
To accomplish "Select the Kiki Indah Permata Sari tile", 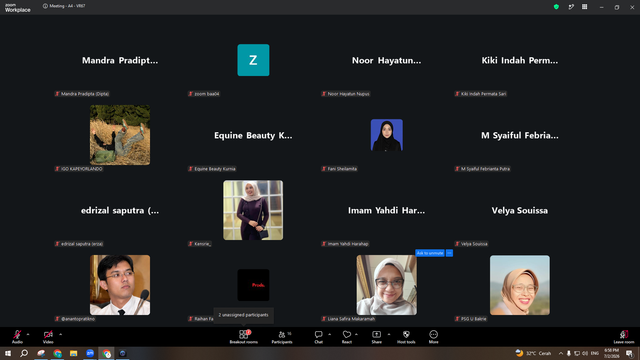I will point(520,60).
